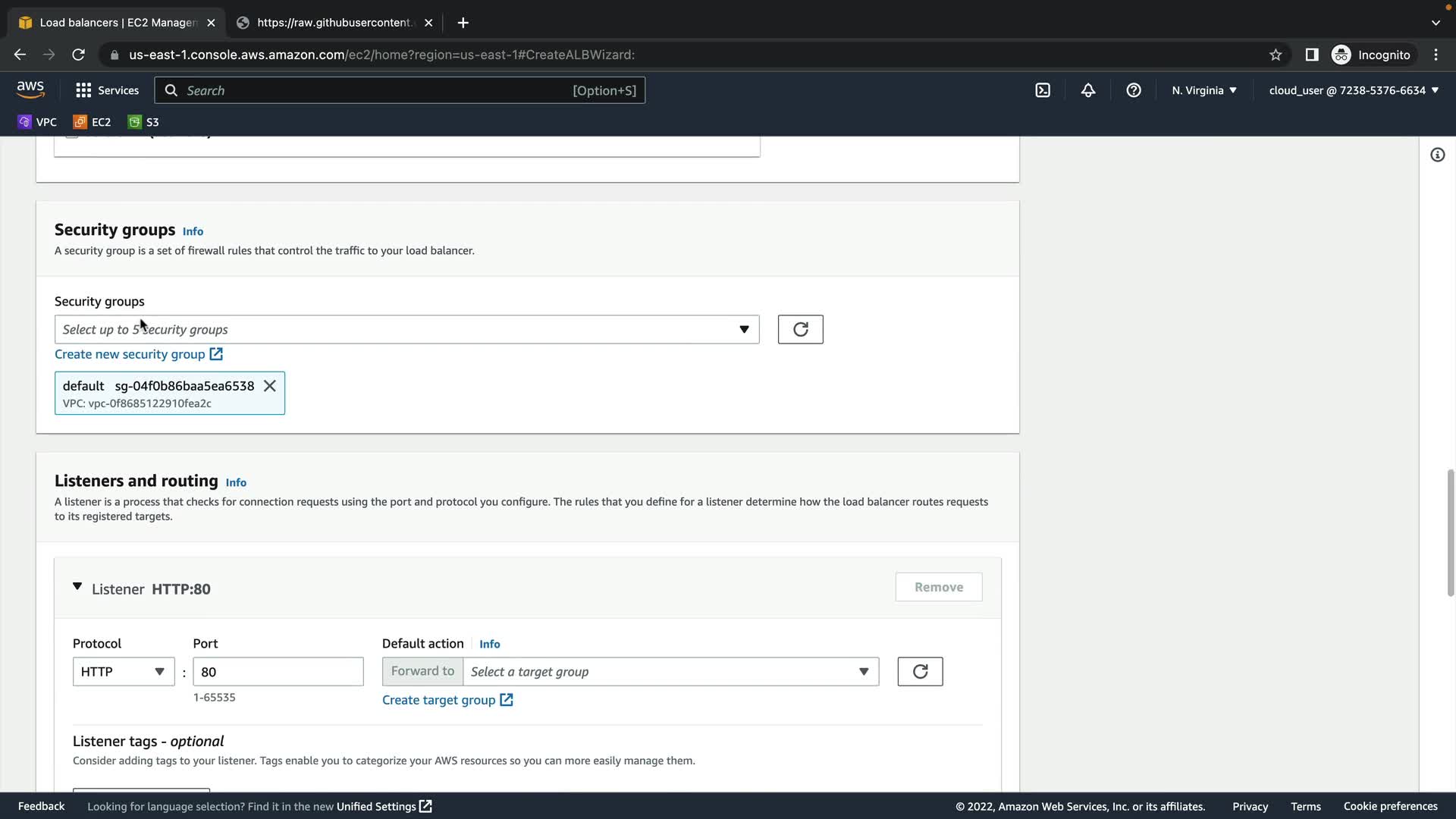Collapse the Listener HTTP:80 section

point(77,587)
